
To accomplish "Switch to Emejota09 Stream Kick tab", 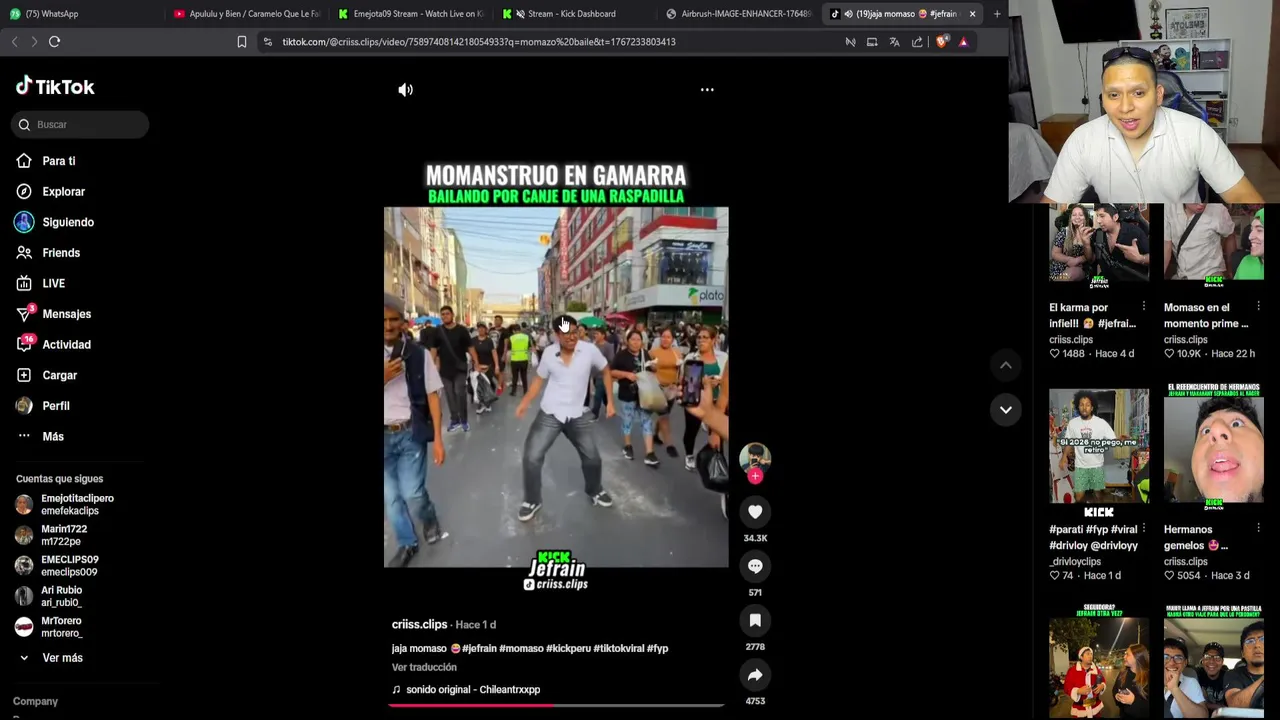I will (x=410, y=14).
